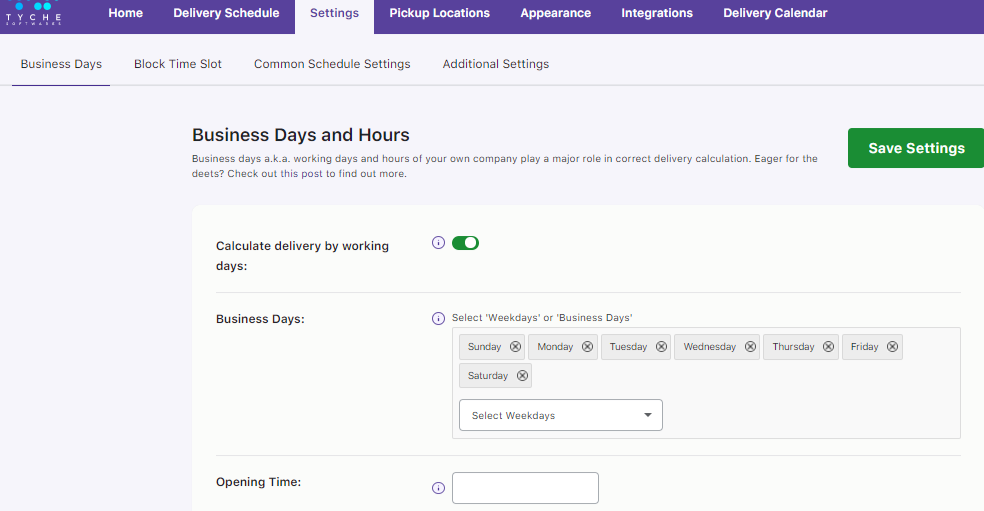Open the Common Schedule Settings tab
Screen dimensions: 984x511
click(332, 64)
